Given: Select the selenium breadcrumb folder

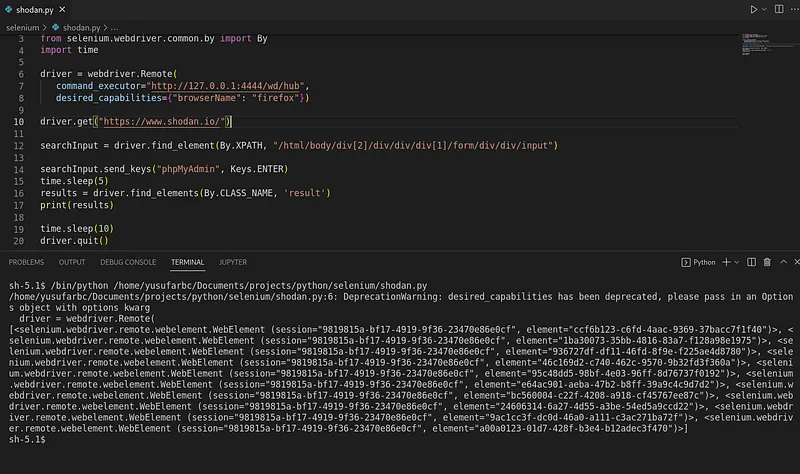Looking at the screenshot, I should [x=22, y=28].
